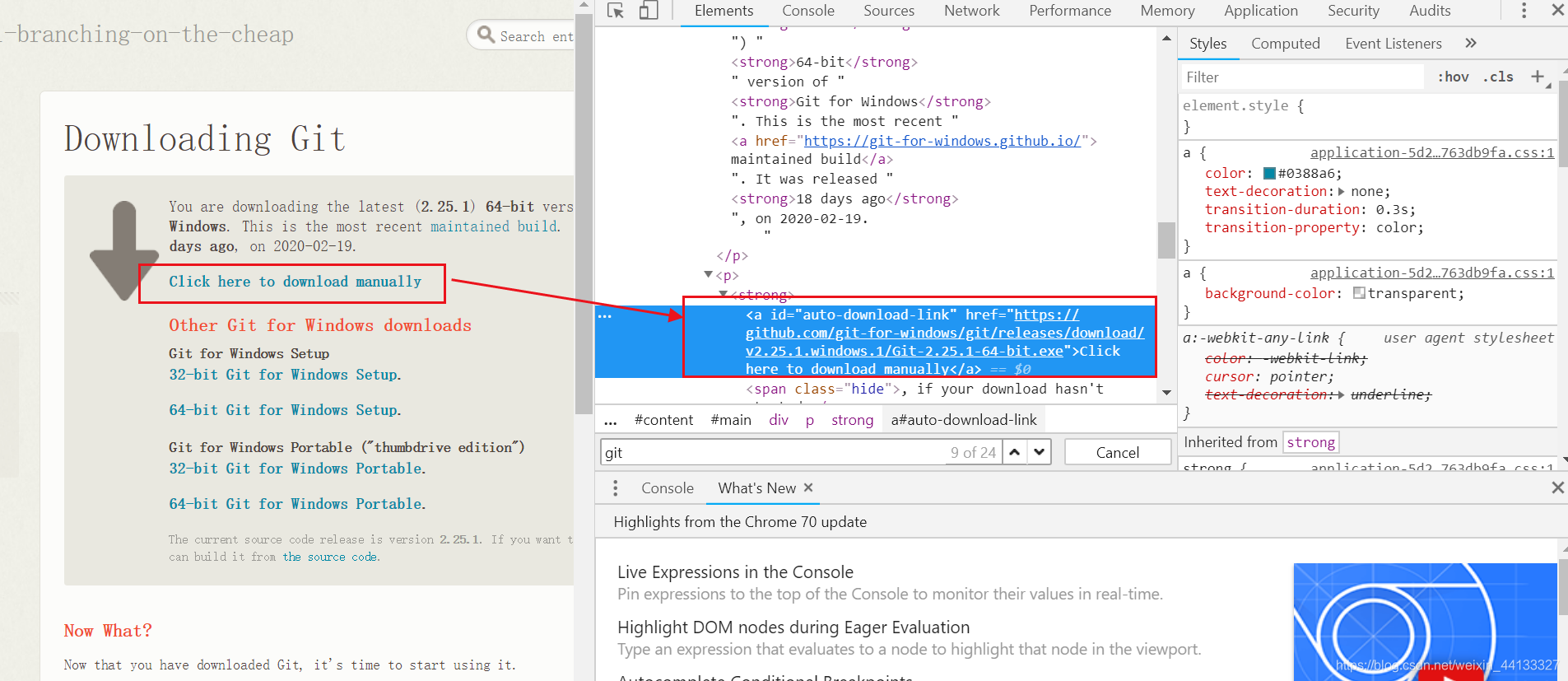Screen dimensions: 1568x681
Task: Activate the inspect element picker icon
Action: coord(616,11)
